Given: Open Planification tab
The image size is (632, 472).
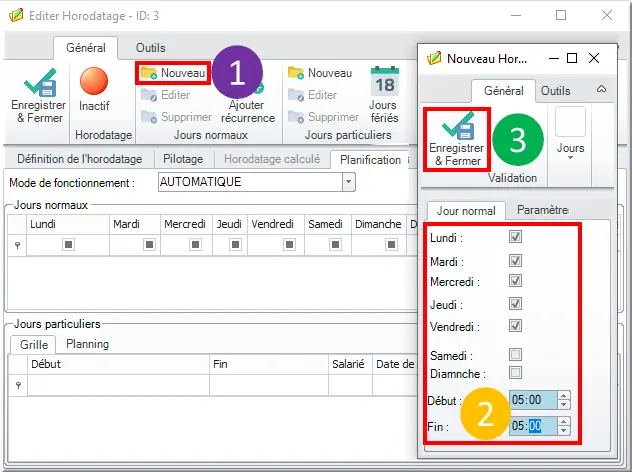Looking at the screenshot, I should click(x=370, y=160).
